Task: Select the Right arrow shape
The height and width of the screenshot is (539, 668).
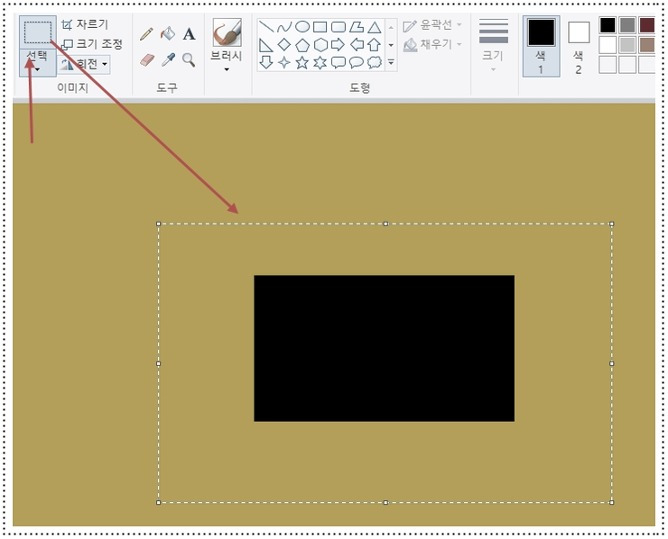Action: (x=338, y=44)
